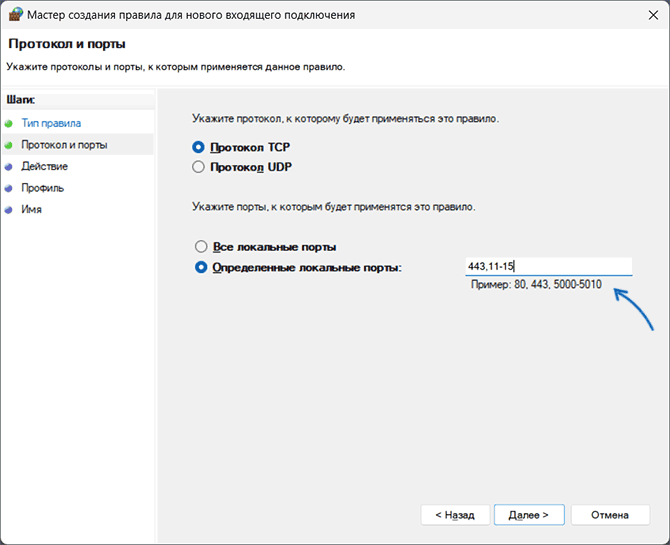Select the Протокол TCP radio button
The width and height of the screenshot is (670, 545).
coord(199,147)
